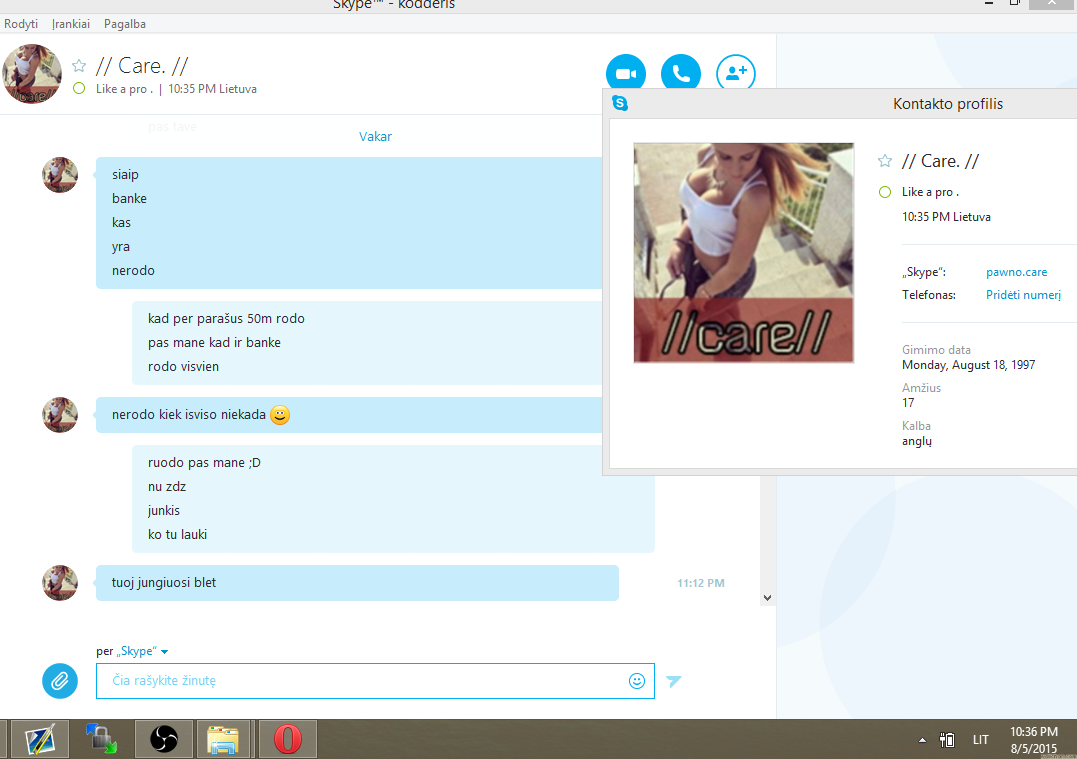Click the 11:12 PM message timestamp

701,583
